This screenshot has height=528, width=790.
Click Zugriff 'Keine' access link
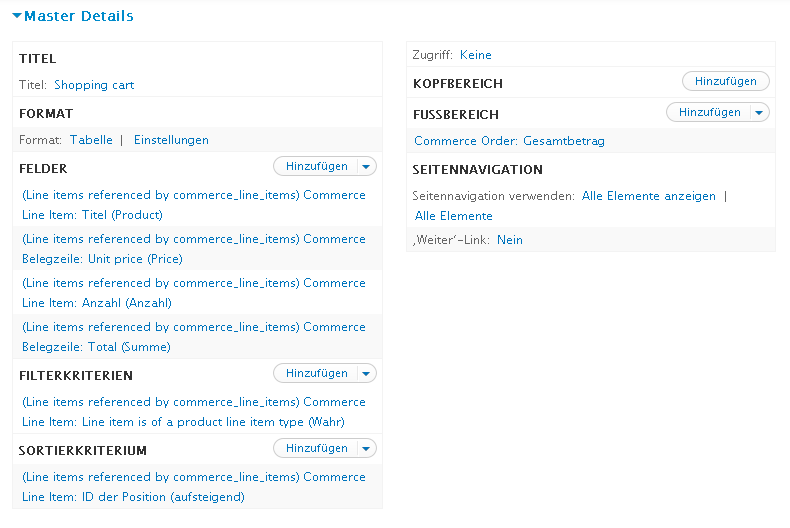[476, 55]
